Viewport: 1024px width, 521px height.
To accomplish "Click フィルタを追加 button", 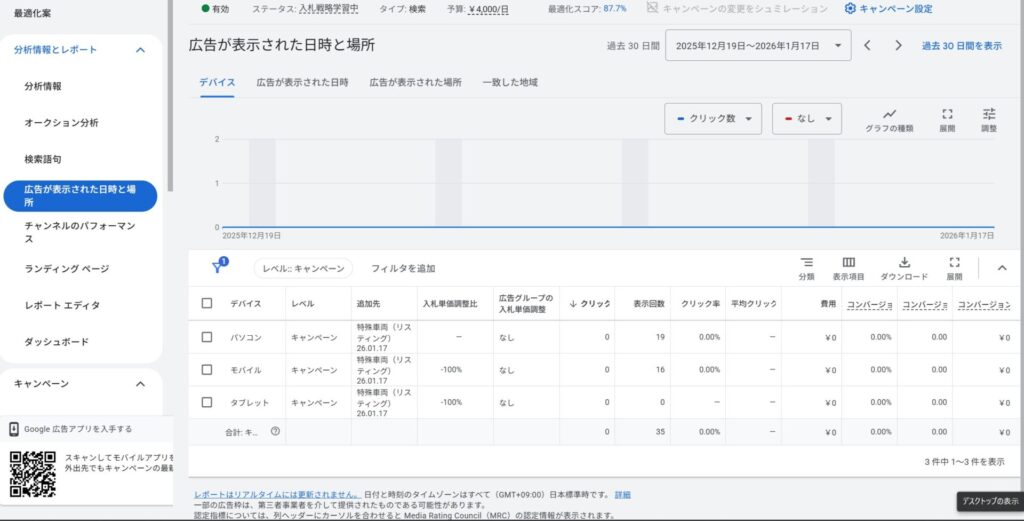I will [403, 268].
